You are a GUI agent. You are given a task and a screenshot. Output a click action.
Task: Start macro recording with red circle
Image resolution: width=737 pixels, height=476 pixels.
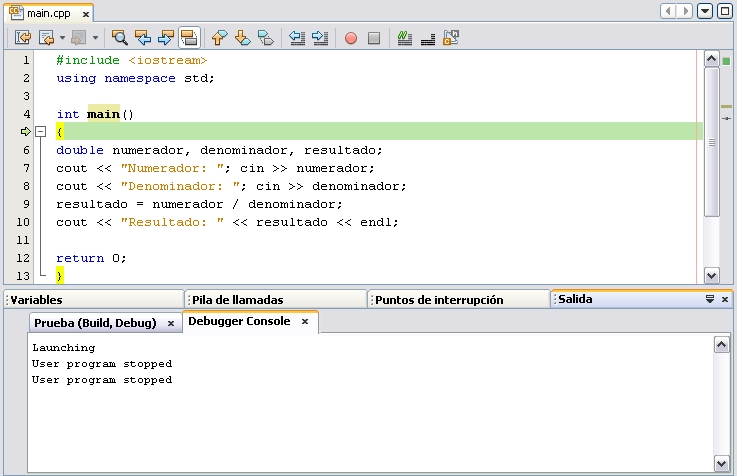click(351, 38)
